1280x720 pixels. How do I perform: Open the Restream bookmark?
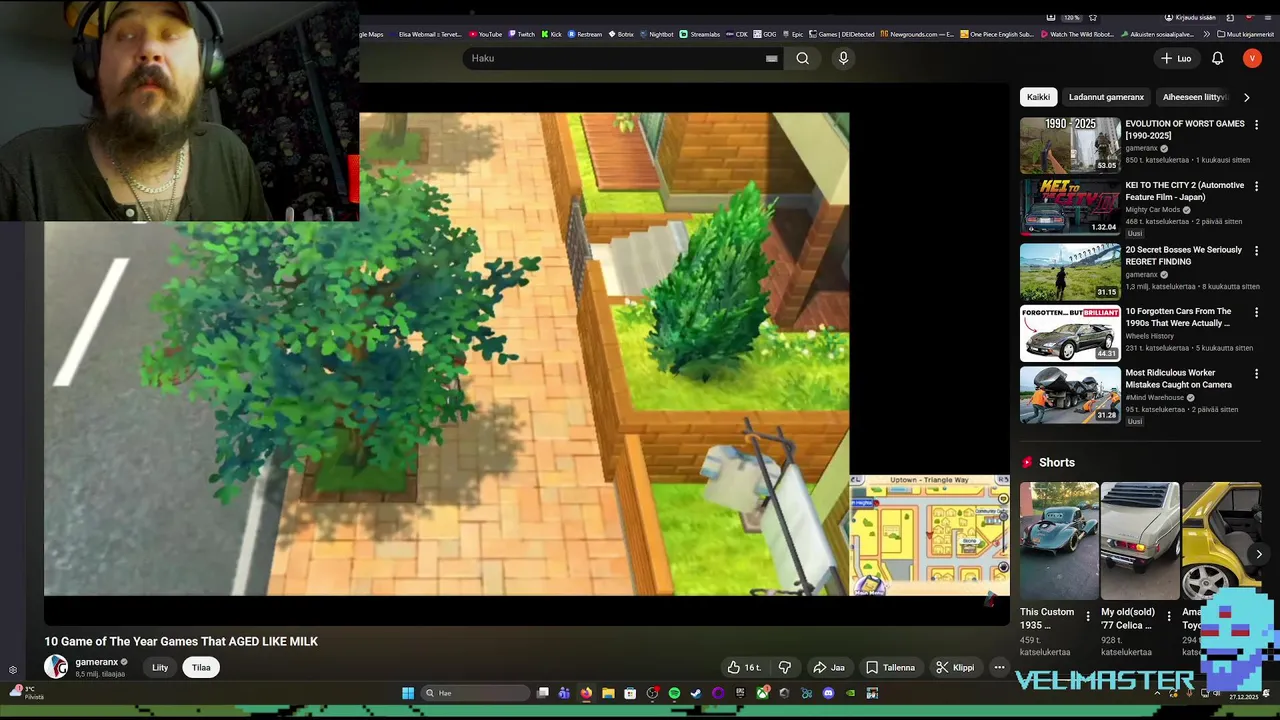585,34
